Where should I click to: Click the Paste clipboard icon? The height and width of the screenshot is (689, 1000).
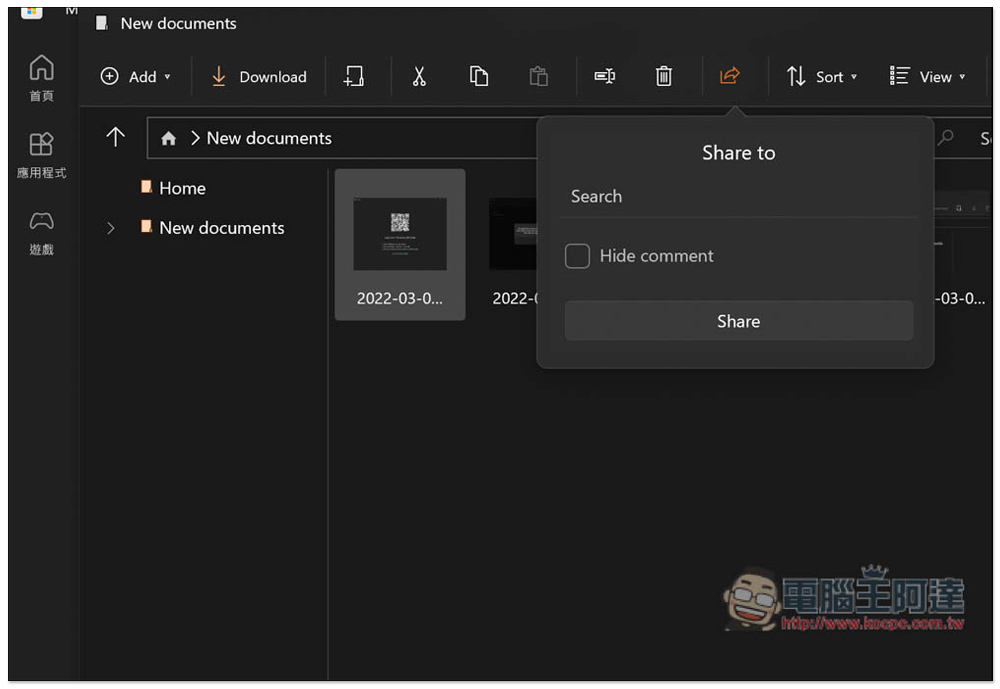coord(538,77)
